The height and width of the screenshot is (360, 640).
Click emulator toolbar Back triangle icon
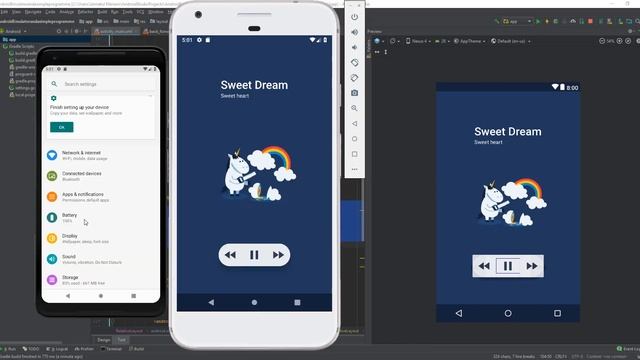tap(355, 123)
